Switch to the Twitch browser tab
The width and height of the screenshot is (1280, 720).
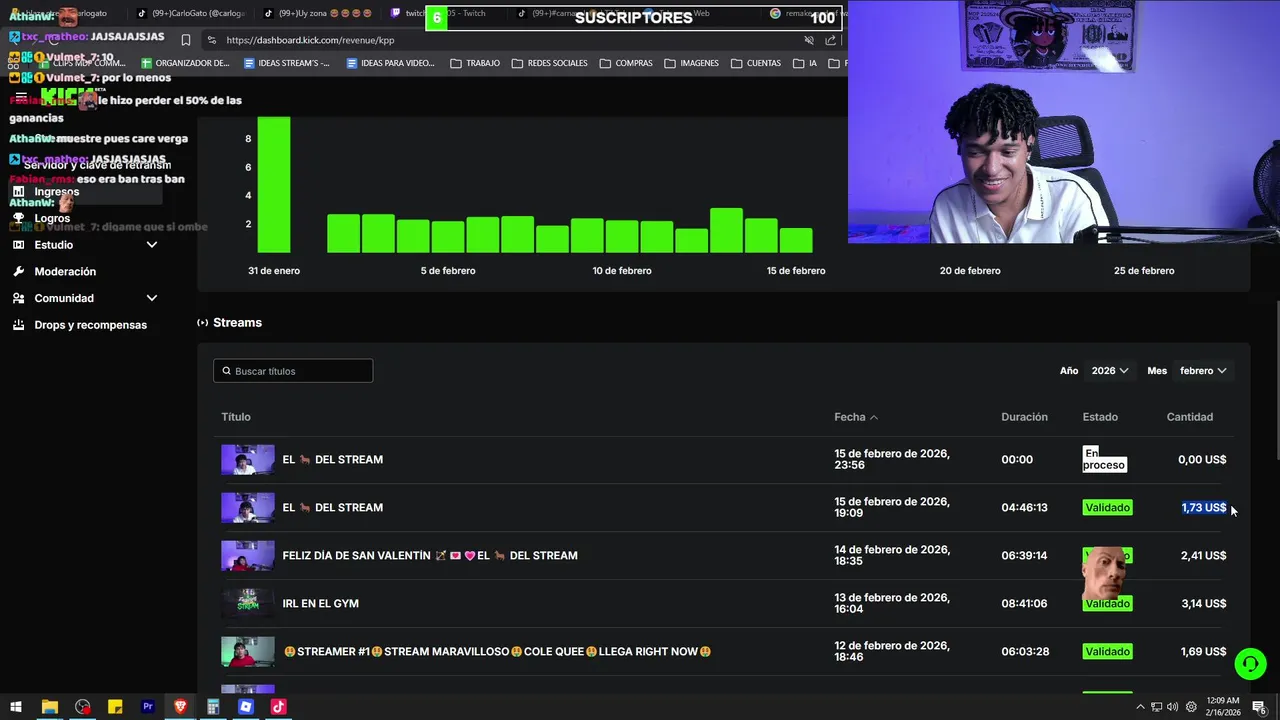pyautogui.click(x=440, y=13)
